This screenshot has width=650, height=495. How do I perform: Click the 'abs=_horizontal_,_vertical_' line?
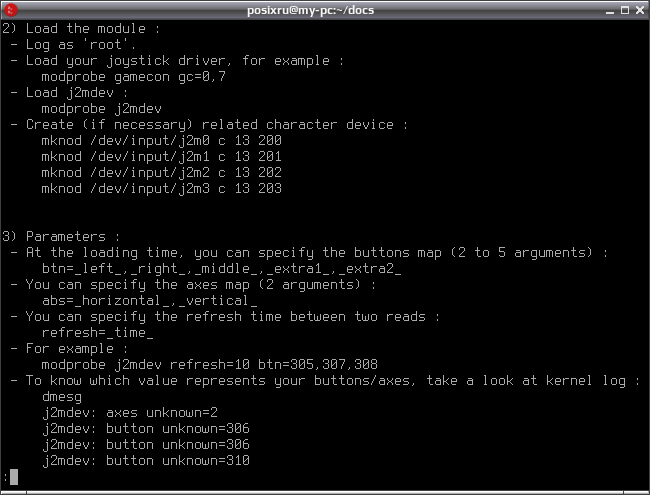click(150, 301)
